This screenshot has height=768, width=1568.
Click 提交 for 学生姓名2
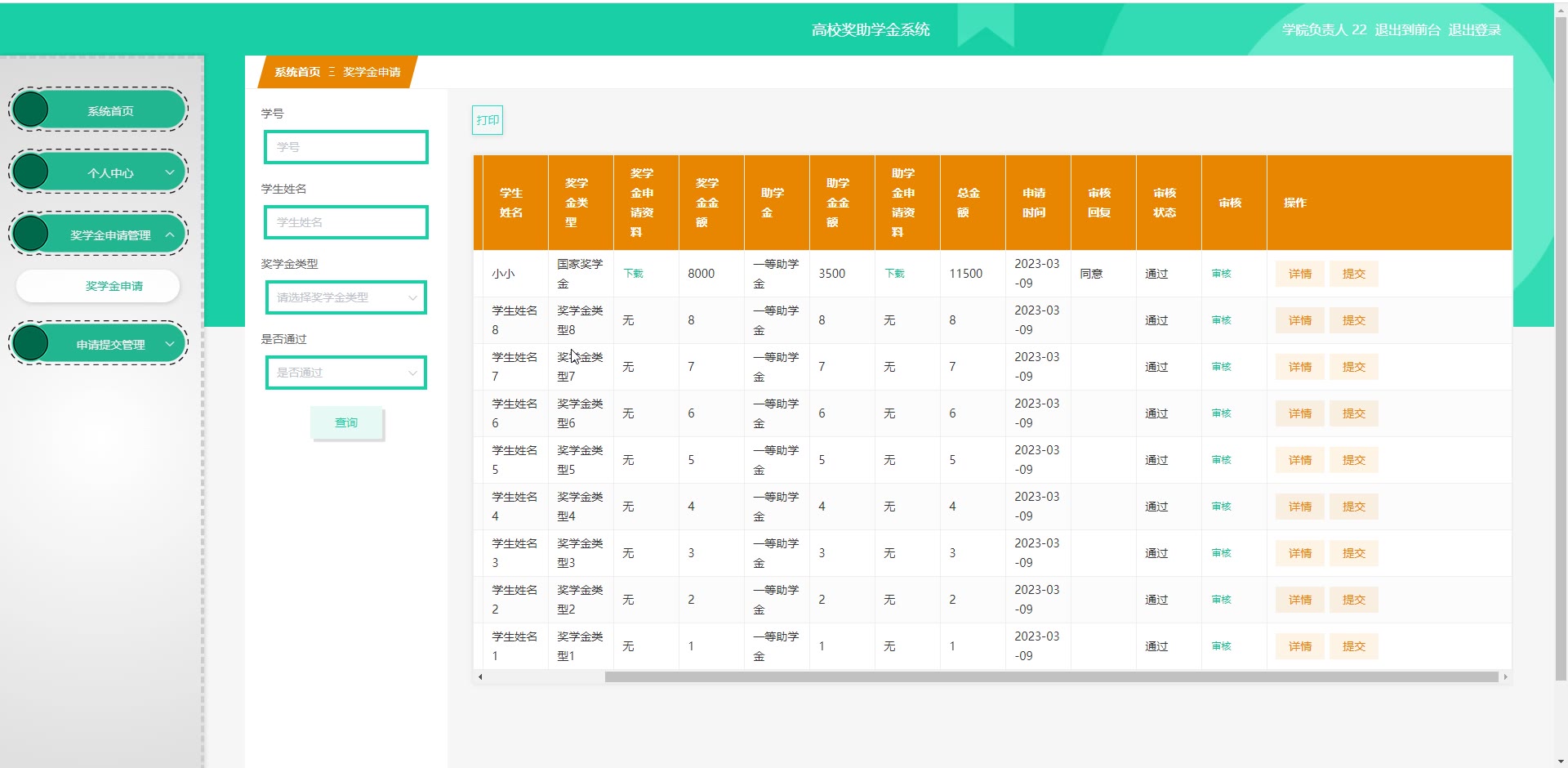(x=1354, y=600)
